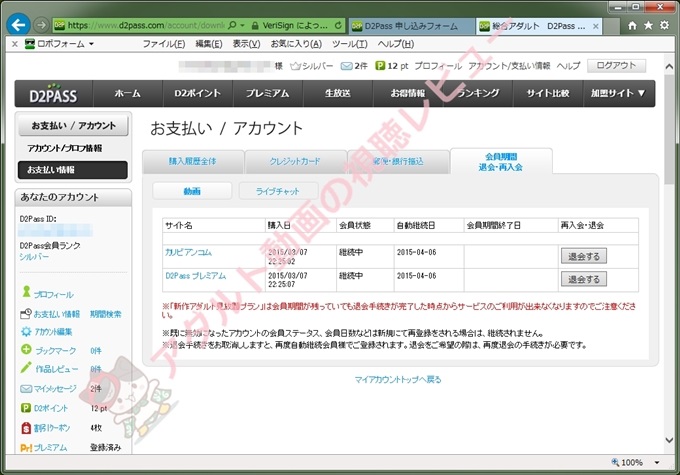680x475 pixels.
Task: Switch to D2Pass 申し込みフォーム browser tab
Action: click(x=410, y=26)
